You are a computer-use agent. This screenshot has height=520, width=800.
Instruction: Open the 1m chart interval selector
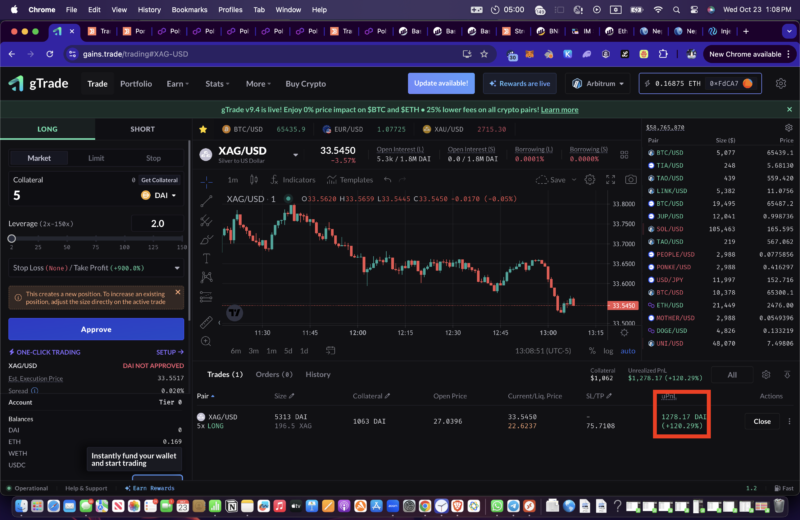click(x=233, y=180)
